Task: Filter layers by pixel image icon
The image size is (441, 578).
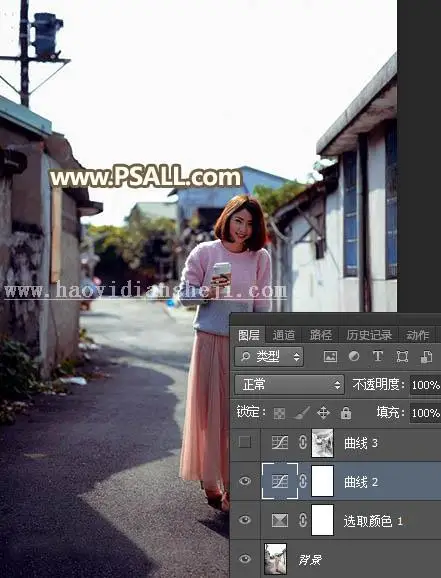Action: (330, 356)
